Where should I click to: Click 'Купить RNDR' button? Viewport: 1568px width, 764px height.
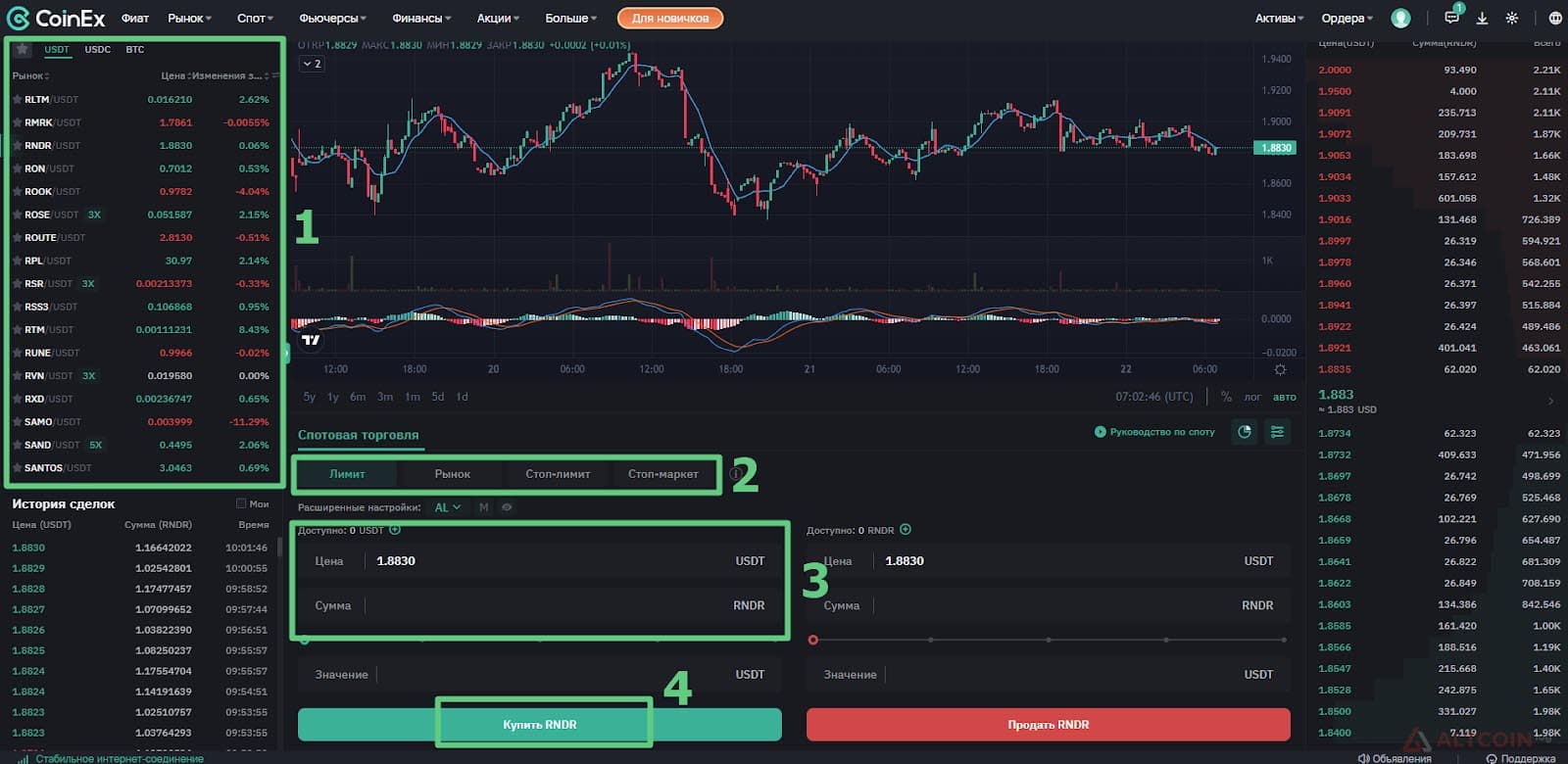(x=540, y=725)
